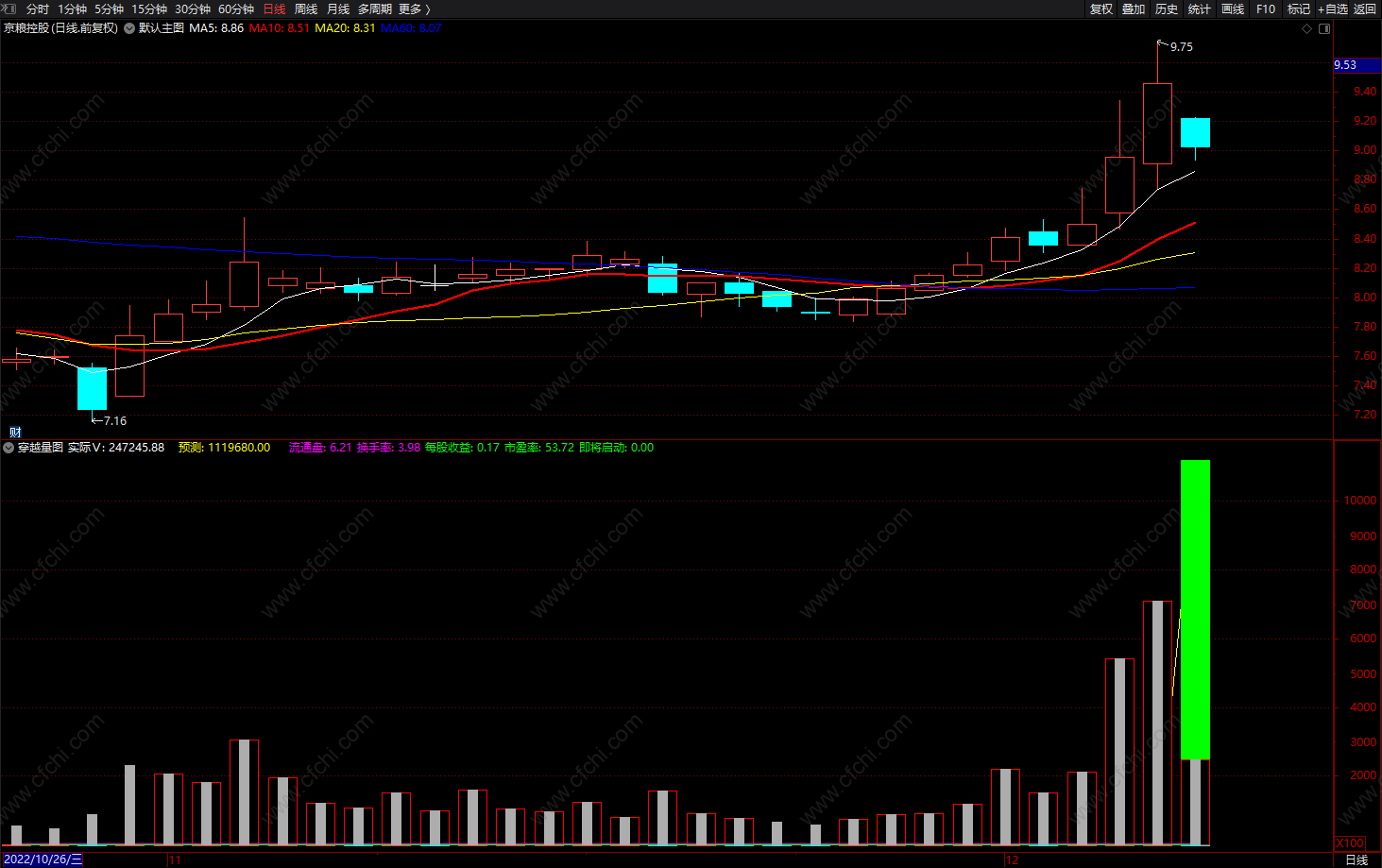Viewport: 1382px width, 868px height.
Task: Open volume indicator dropdown next to 穿越量图
Action: pyautogui.click(x=9, y=448)
